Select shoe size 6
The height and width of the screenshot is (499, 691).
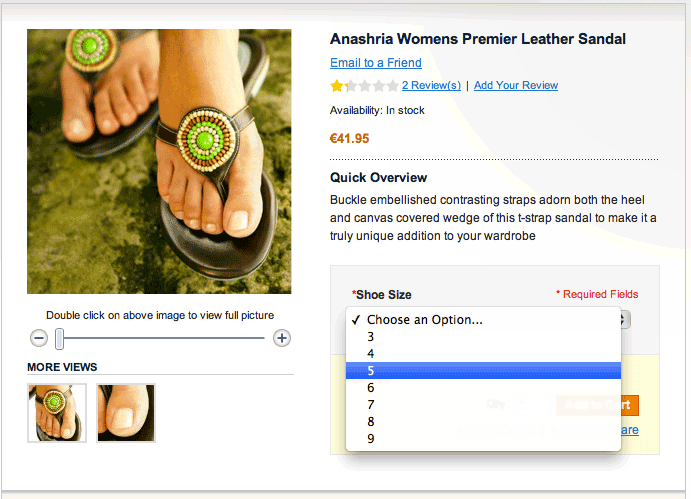pyautogui.click(x=371, y=388)
